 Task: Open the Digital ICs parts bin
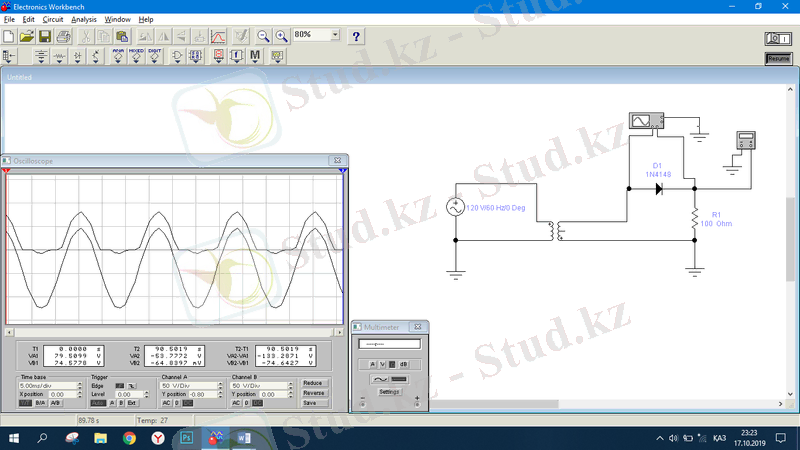coord(155,56)
